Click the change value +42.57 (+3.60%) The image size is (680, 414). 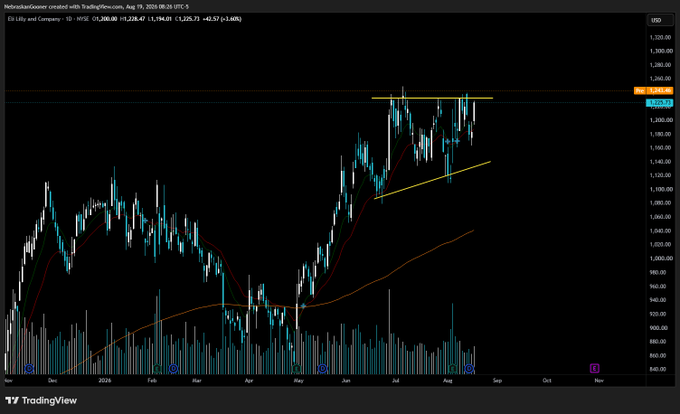coord(222,19)
